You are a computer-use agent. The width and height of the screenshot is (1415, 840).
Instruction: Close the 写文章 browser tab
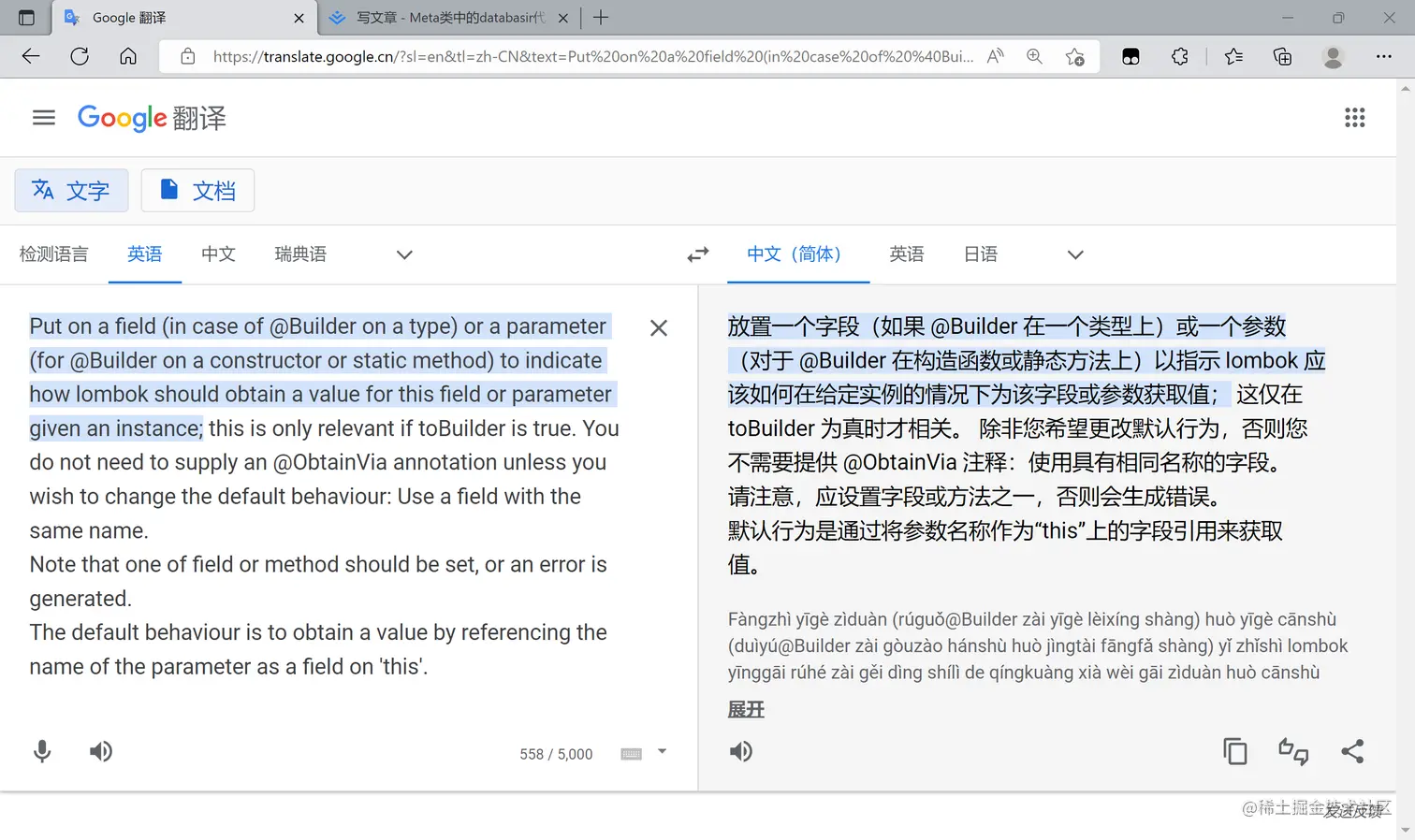(x=563, y=18)
